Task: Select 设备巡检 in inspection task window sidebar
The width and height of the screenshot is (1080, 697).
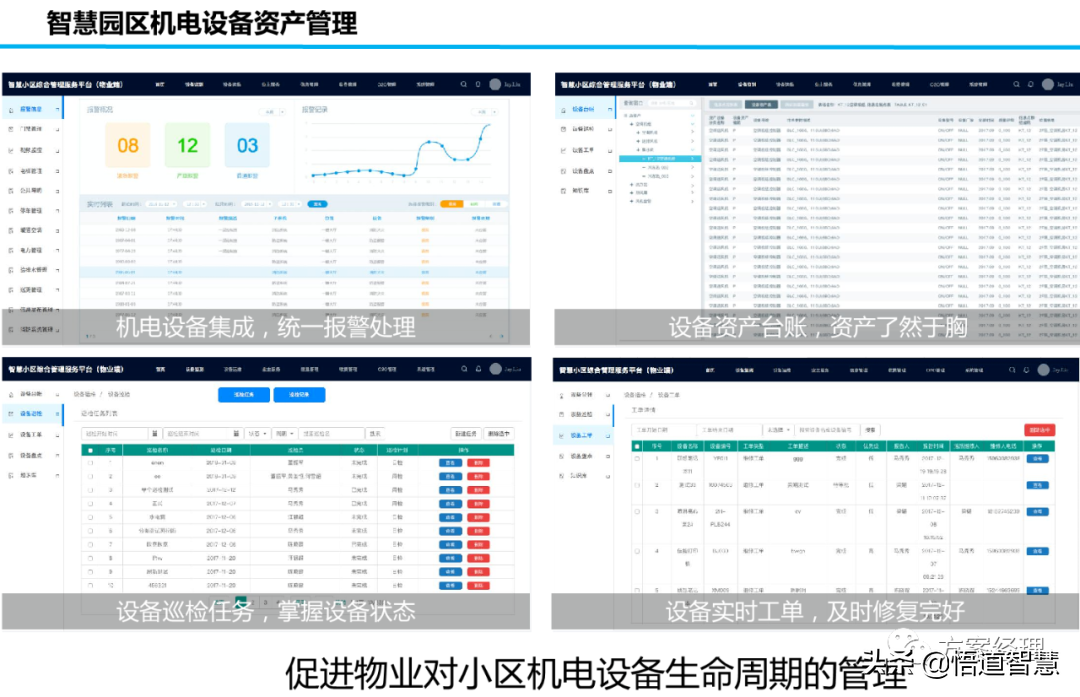Action: point(32,413)
